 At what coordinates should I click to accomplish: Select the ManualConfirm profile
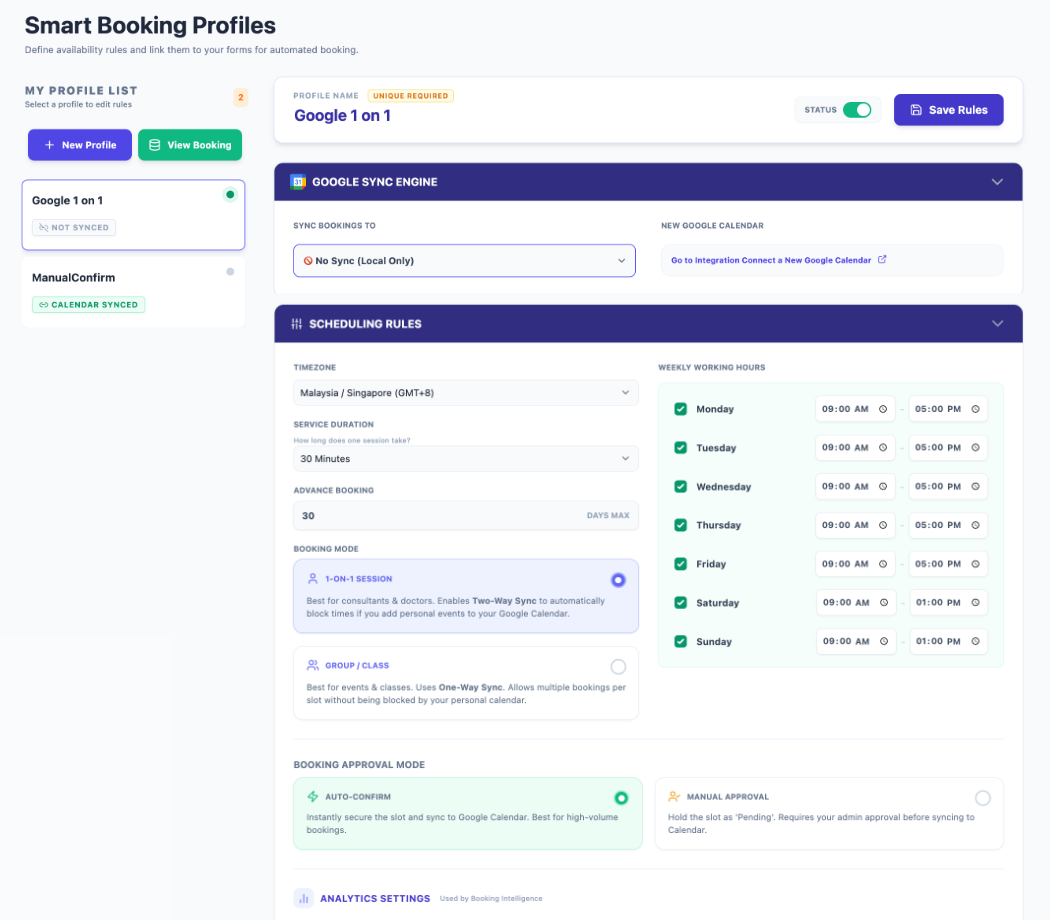coord(133,290)
